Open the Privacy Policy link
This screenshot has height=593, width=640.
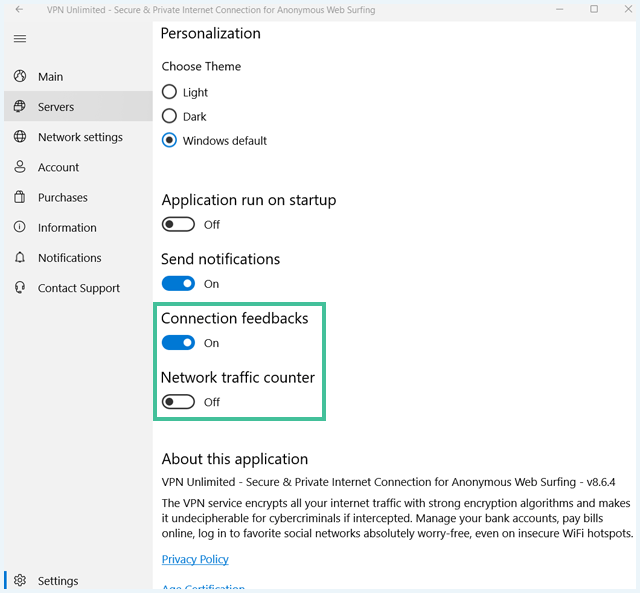coord(195,559)
